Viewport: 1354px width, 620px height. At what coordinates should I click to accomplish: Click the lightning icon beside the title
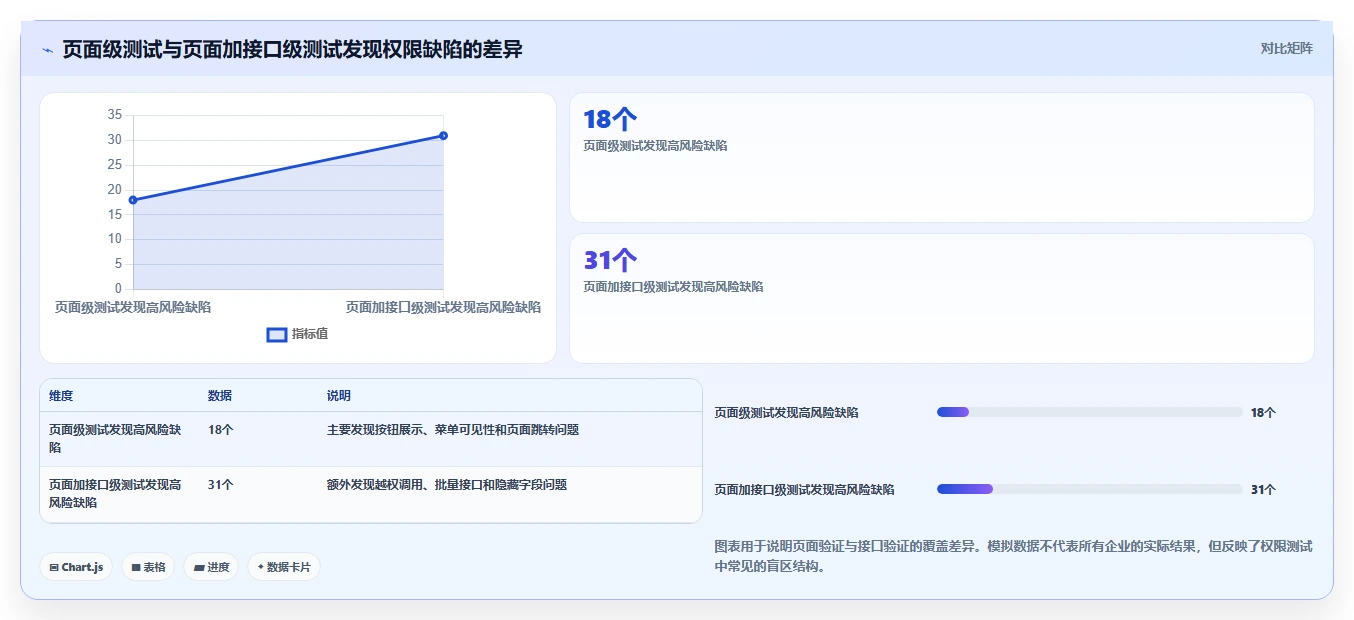47,50
